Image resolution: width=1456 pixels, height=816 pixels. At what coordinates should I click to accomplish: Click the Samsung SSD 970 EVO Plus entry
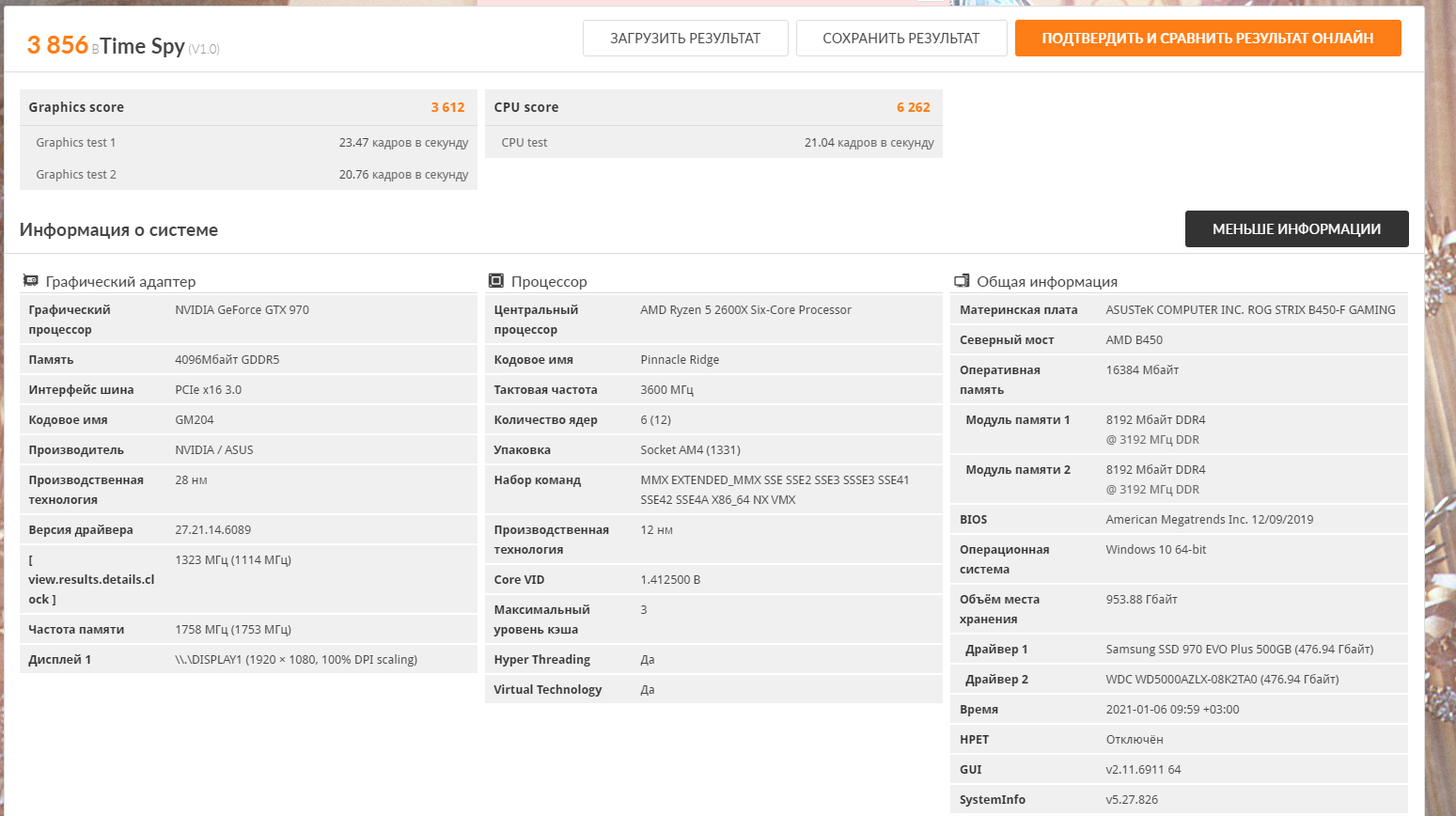point(1240,650)
